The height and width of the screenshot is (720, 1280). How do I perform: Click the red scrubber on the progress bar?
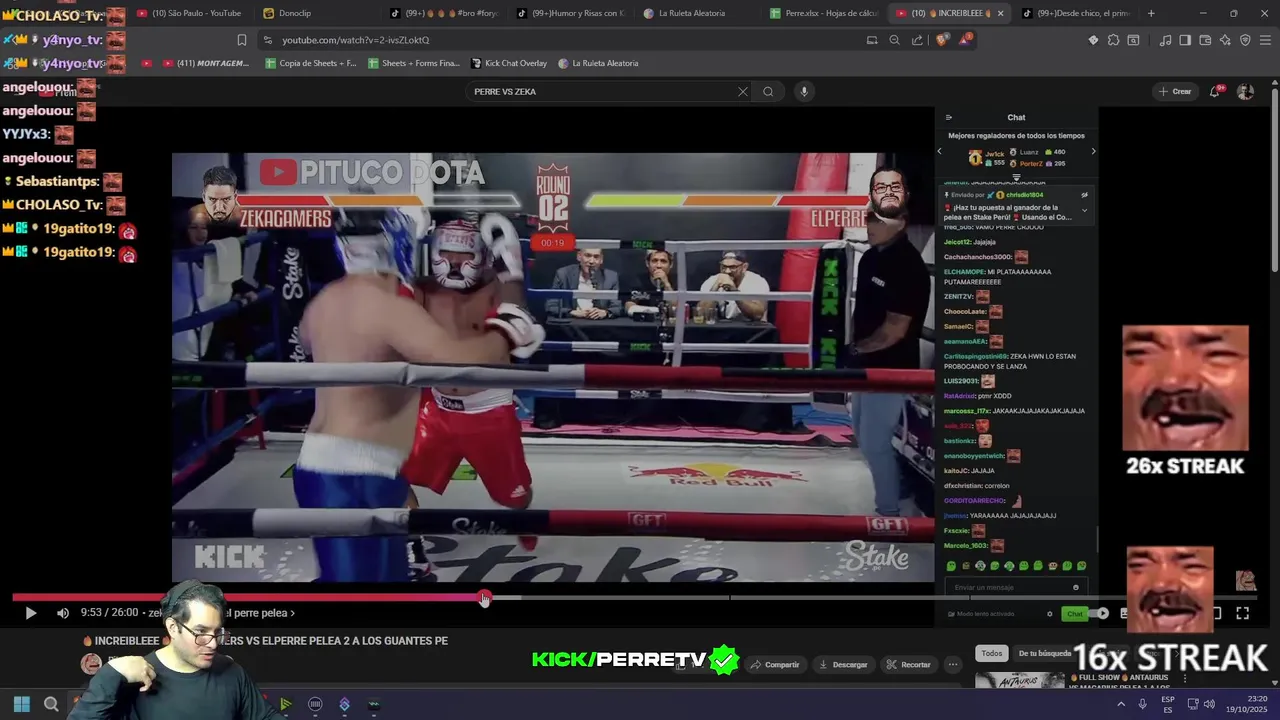(485, 598)
